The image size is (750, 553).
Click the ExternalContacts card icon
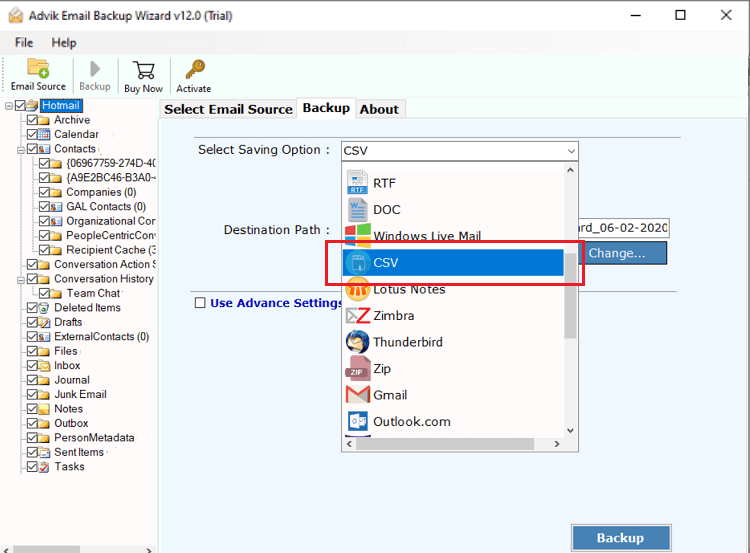pos(44,337)
